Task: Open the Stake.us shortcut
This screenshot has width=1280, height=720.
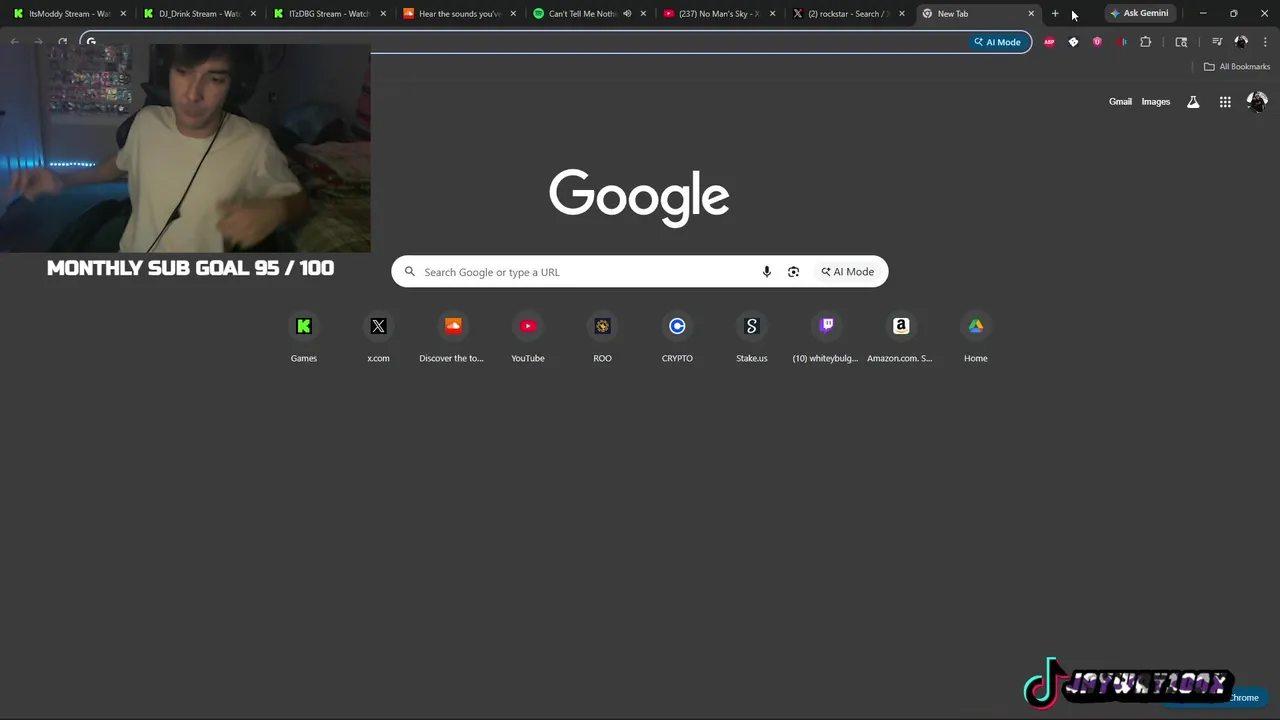Action: click(752, 338)
